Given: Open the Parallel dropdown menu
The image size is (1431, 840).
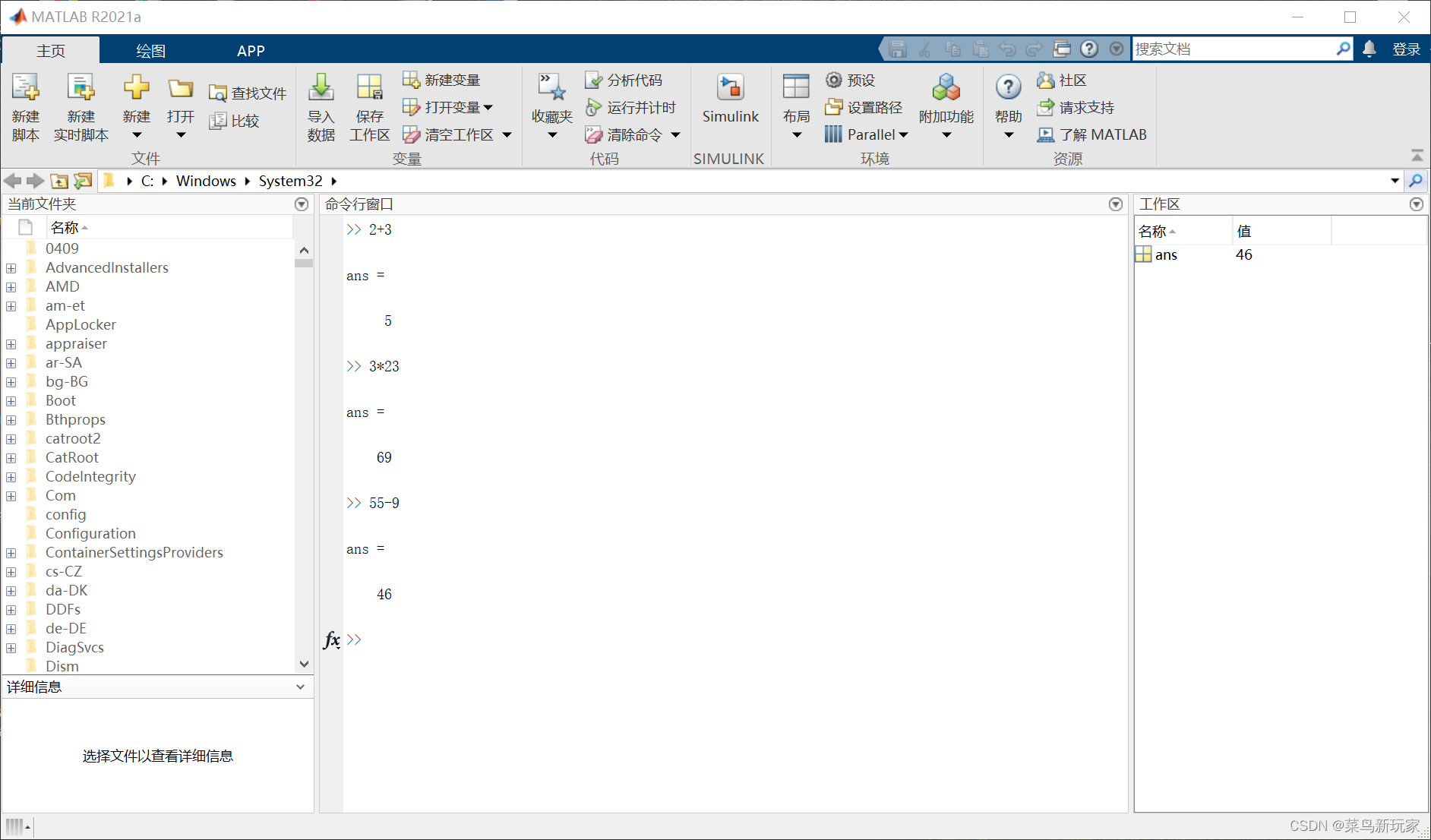Looking at the screenshot, I should [903, 135].
